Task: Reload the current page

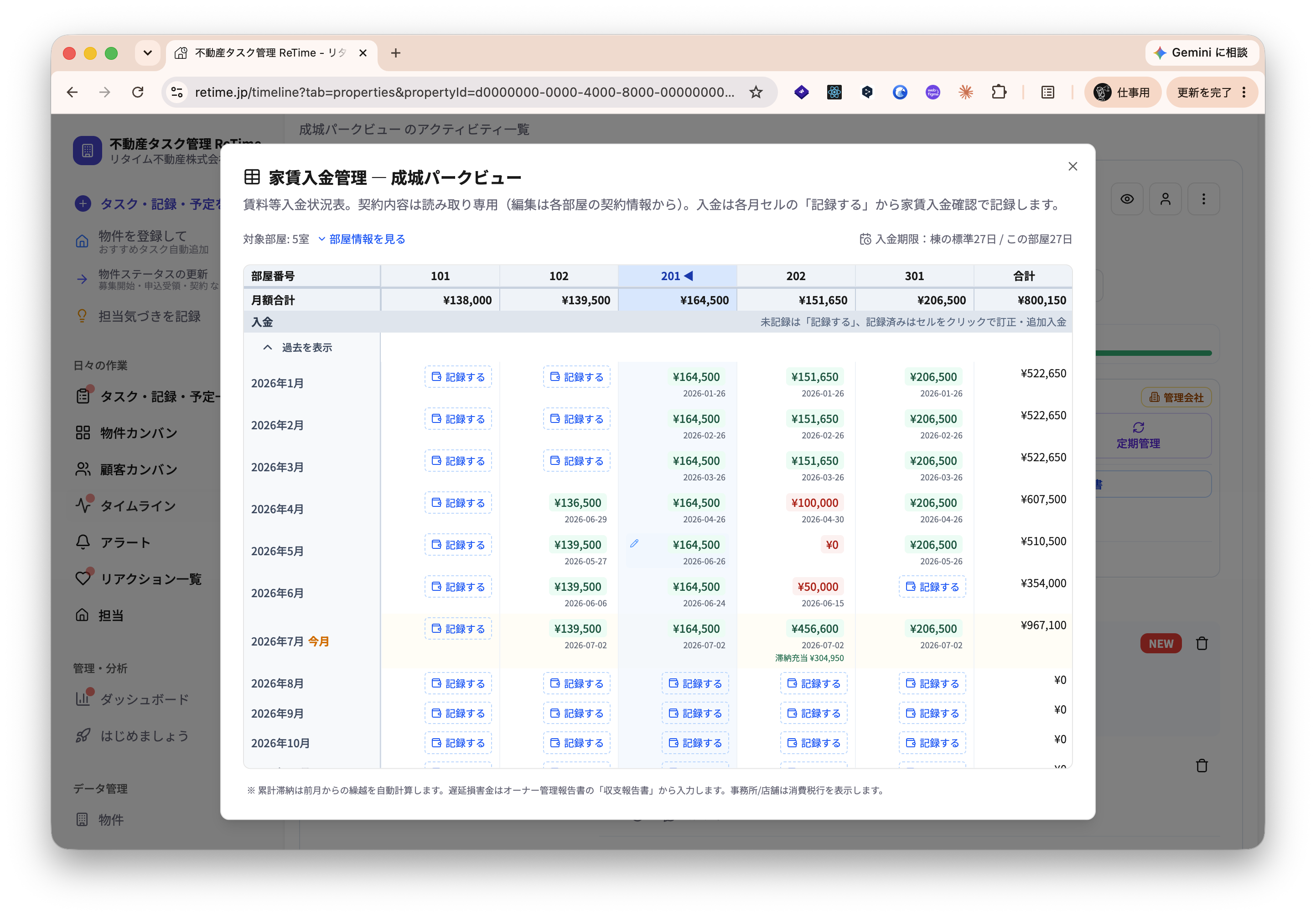Action: [x=138, y=92]
